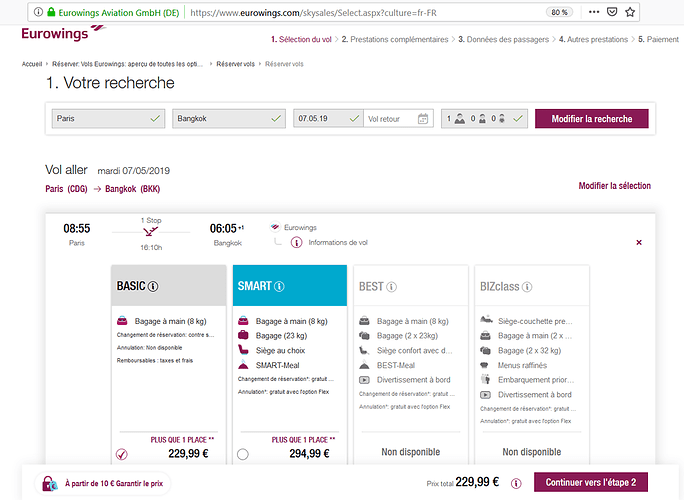Click Modifier la sélection link
The height and width of the screenshot is (500, 684).
pos(614,186)
